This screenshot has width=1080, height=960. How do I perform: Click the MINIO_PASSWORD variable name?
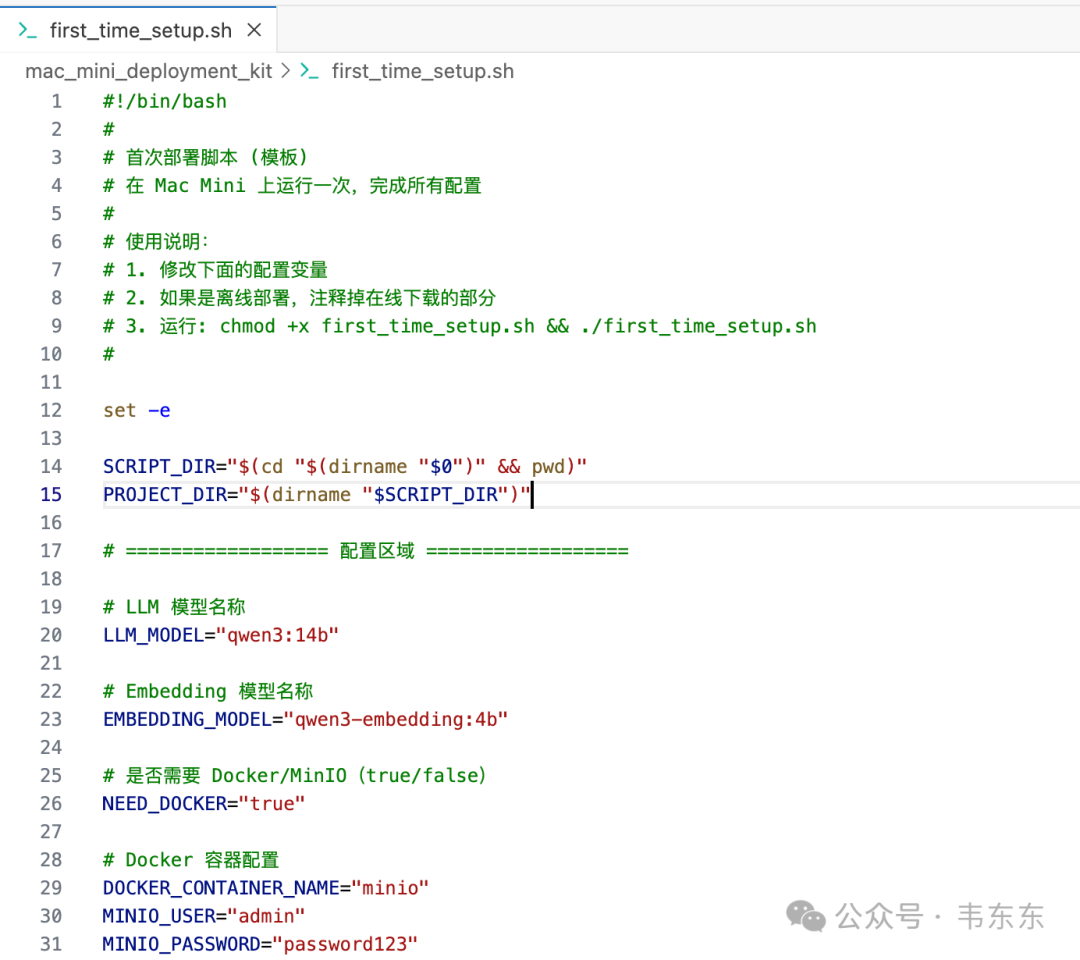point(182,944)
